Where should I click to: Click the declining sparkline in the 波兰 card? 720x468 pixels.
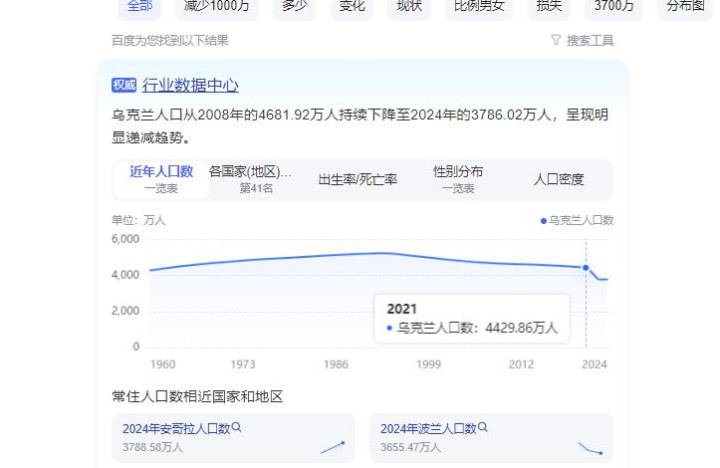tap(590, 448)
